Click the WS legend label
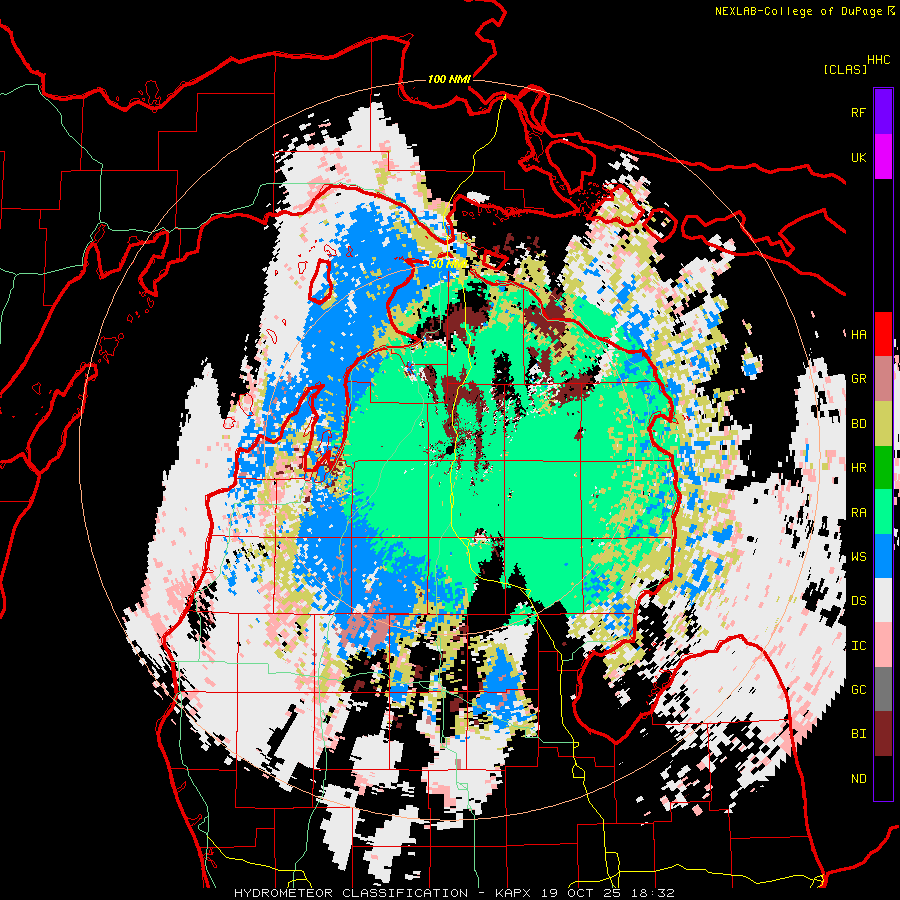This screenshot has height=900, width=900. [858, 557]
